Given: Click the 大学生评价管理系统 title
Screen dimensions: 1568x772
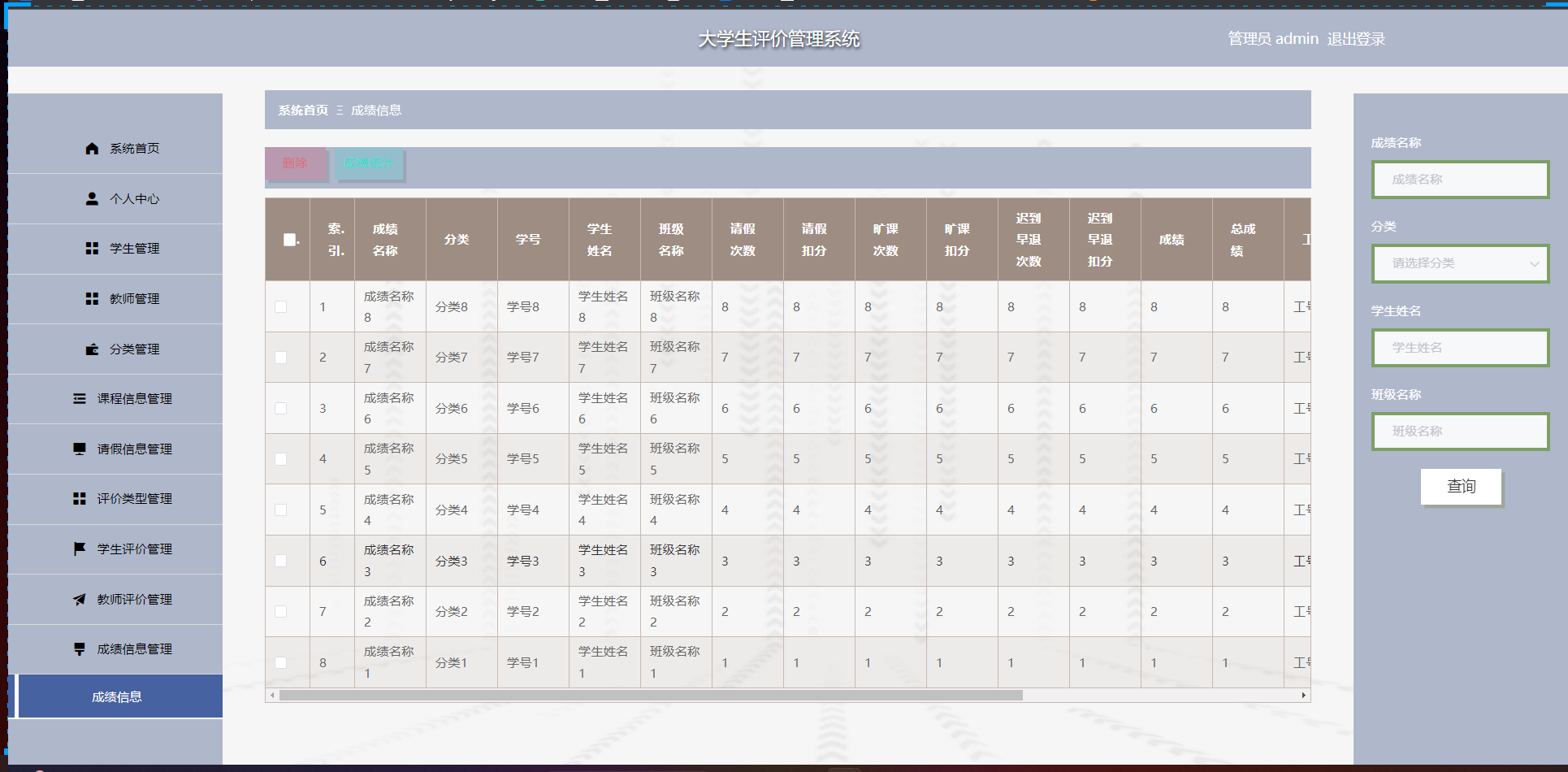Looking at the screenshot, I should (x=779, y=39).
